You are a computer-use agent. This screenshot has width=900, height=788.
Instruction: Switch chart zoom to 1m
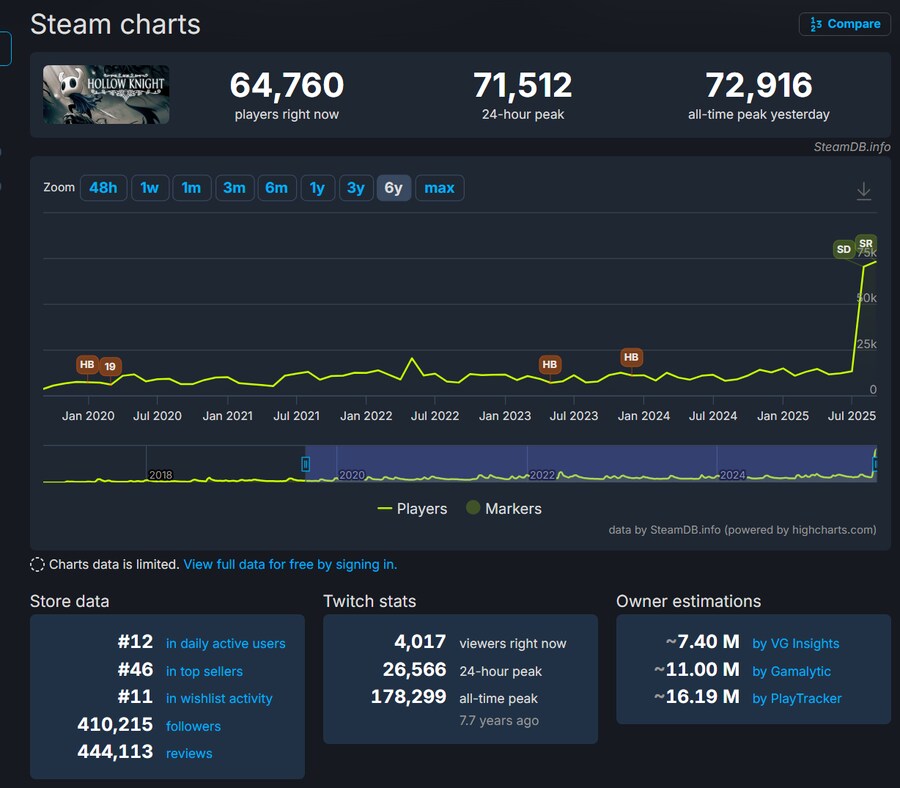click(x=191, y=188)
